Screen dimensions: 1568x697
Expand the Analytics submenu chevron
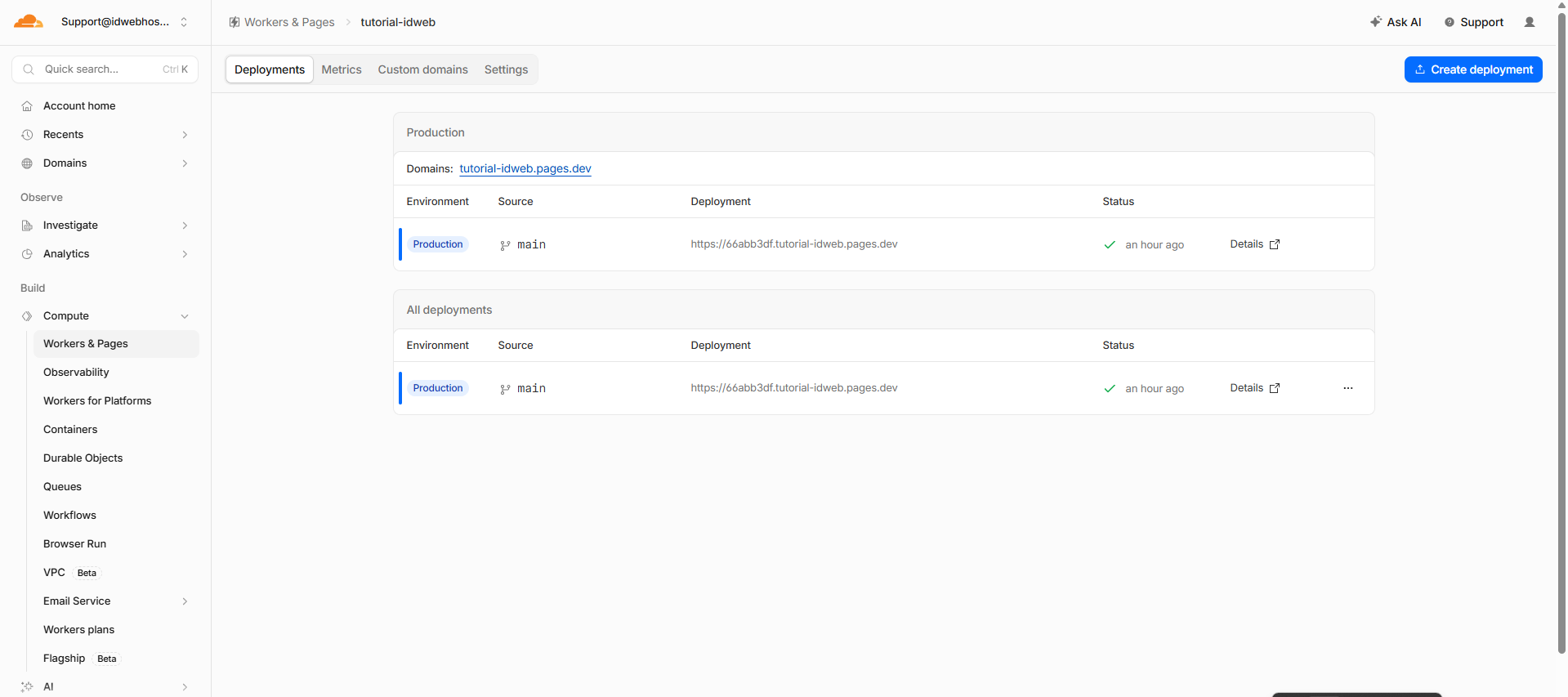[x=185, y=254]
